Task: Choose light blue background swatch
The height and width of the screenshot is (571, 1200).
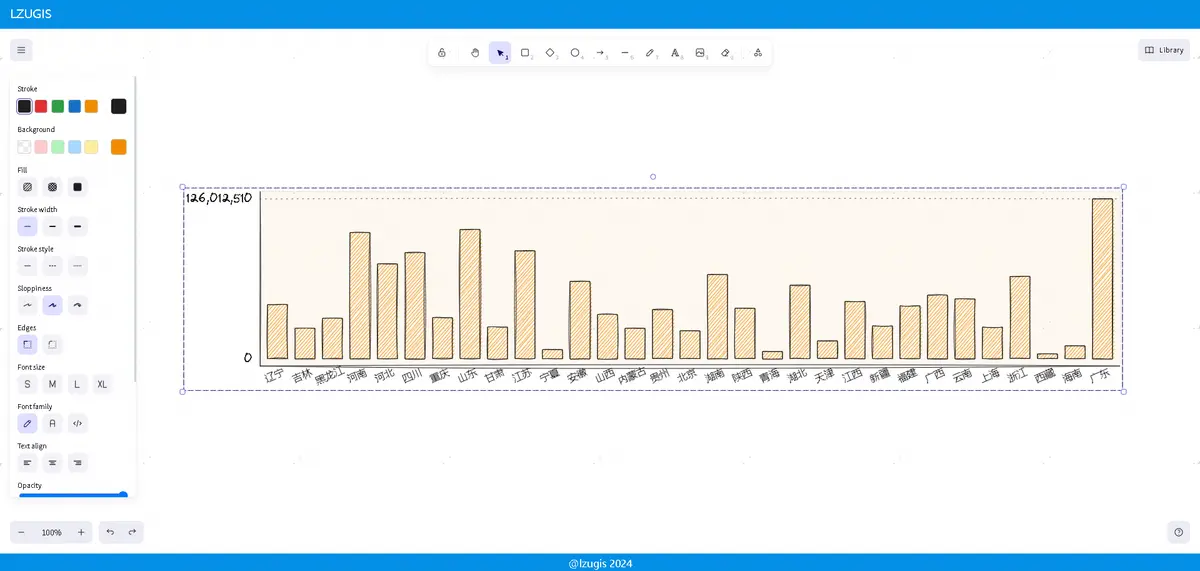Action: tap(75, 147)
